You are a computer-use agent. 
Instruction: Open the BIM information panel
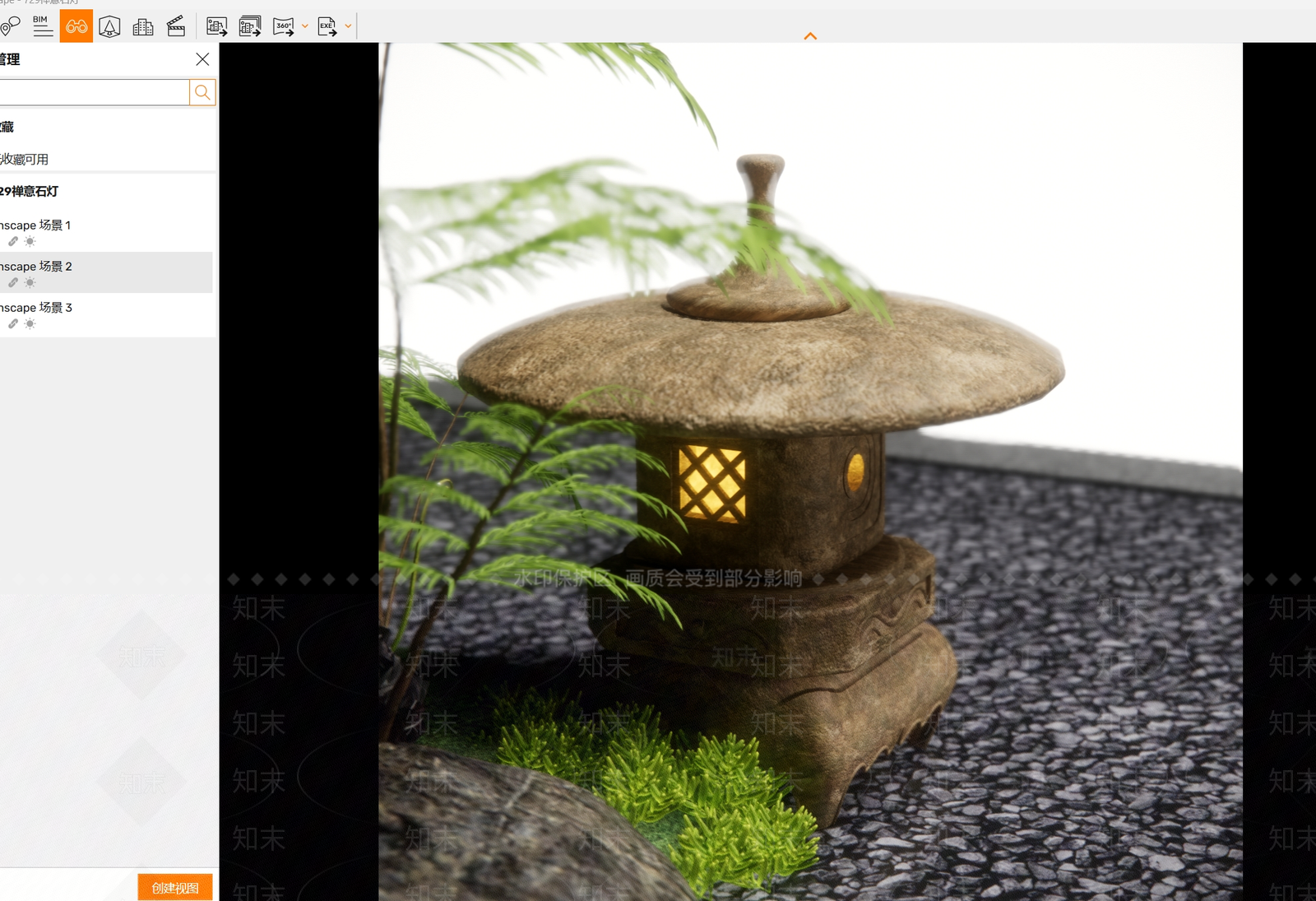[x=43, y=26]
